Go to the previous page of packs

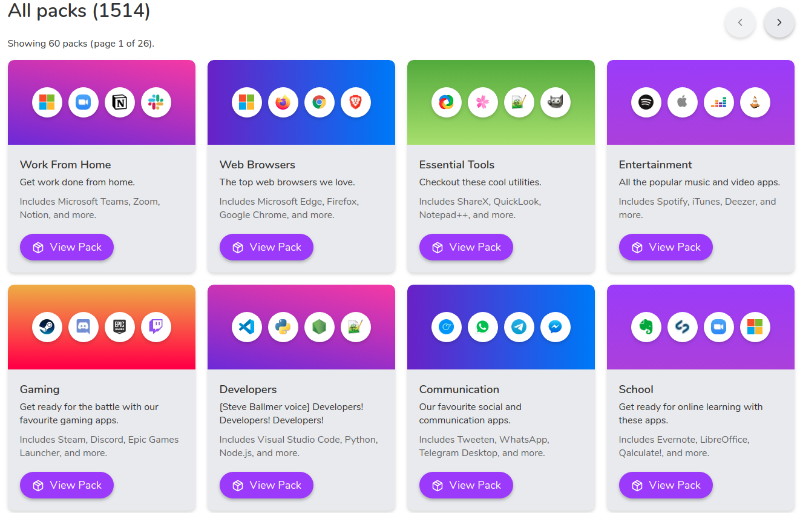[740, 22]
